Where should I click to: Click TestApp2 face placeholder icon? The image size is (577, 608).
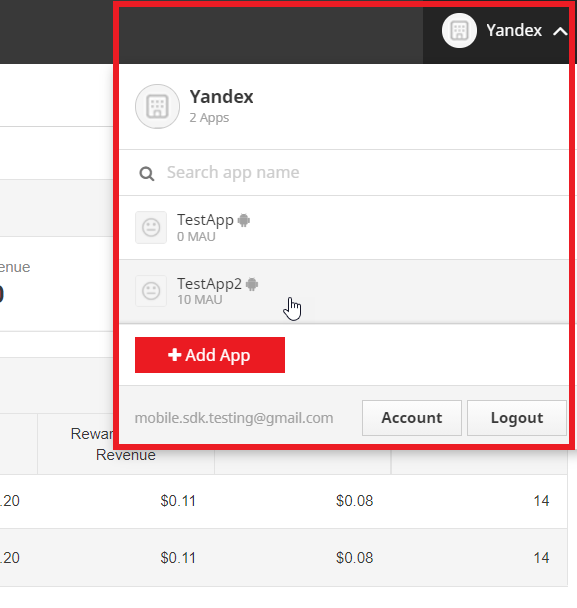click(x=151, y=291)
